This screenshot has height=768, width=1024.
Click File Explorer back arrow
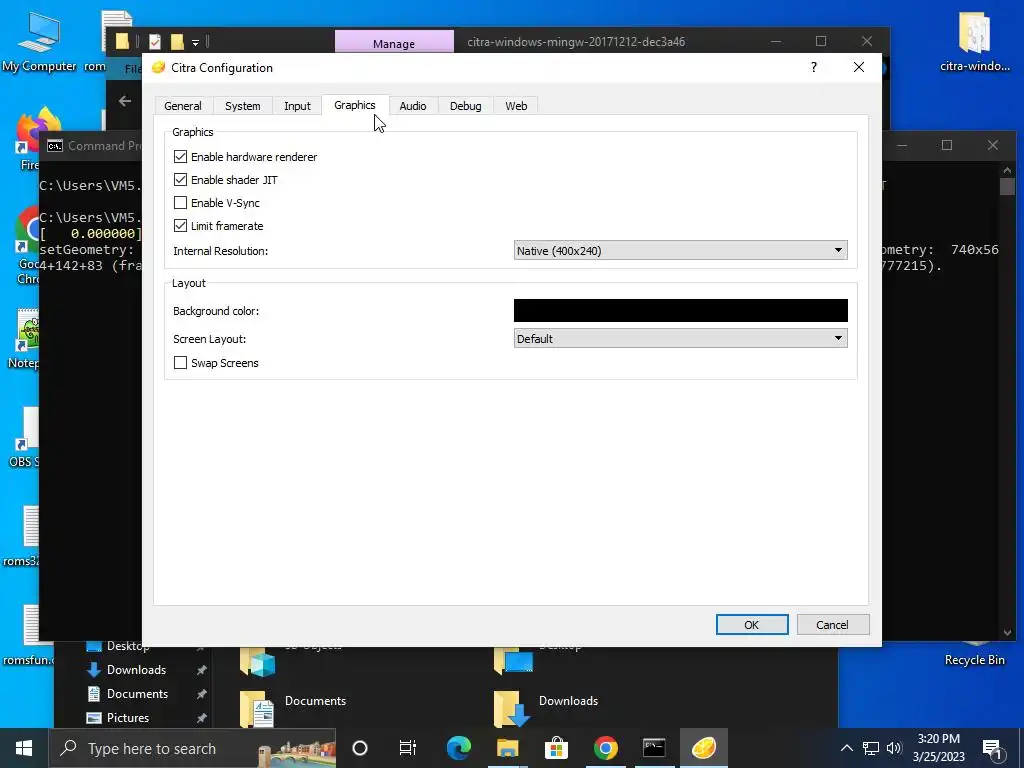[125, 101]
